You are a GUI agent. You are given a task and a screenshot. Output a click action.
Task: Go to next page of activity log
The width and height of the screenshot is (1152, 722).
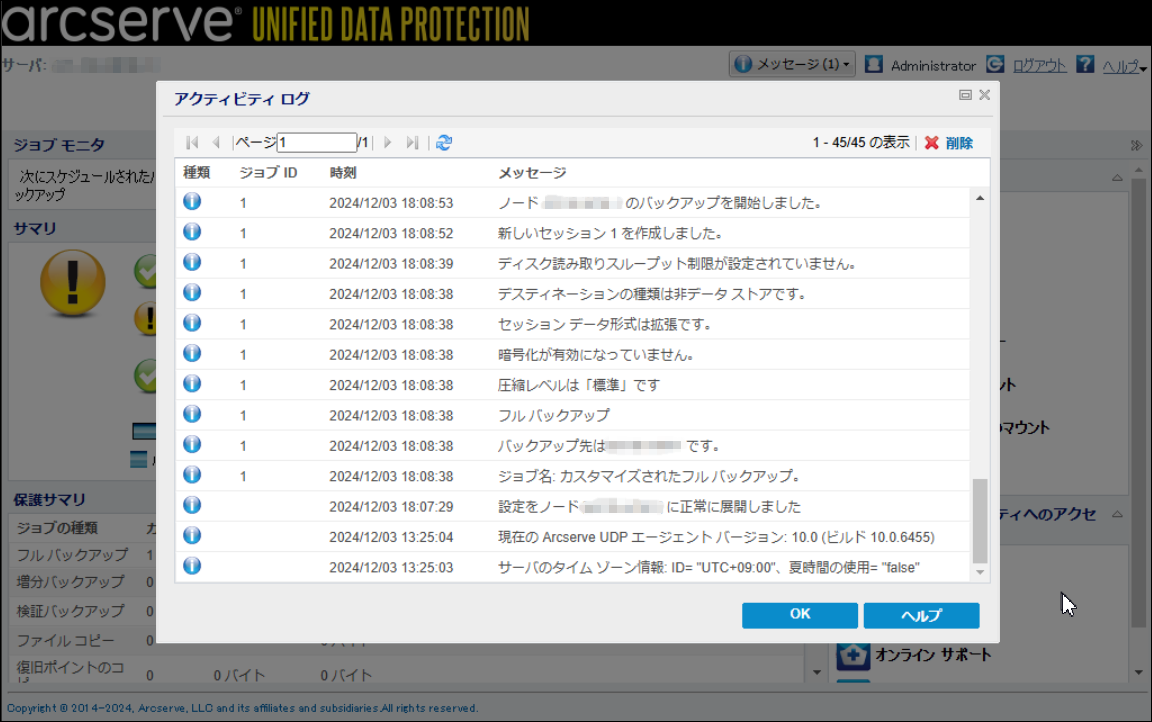[388, 142]
